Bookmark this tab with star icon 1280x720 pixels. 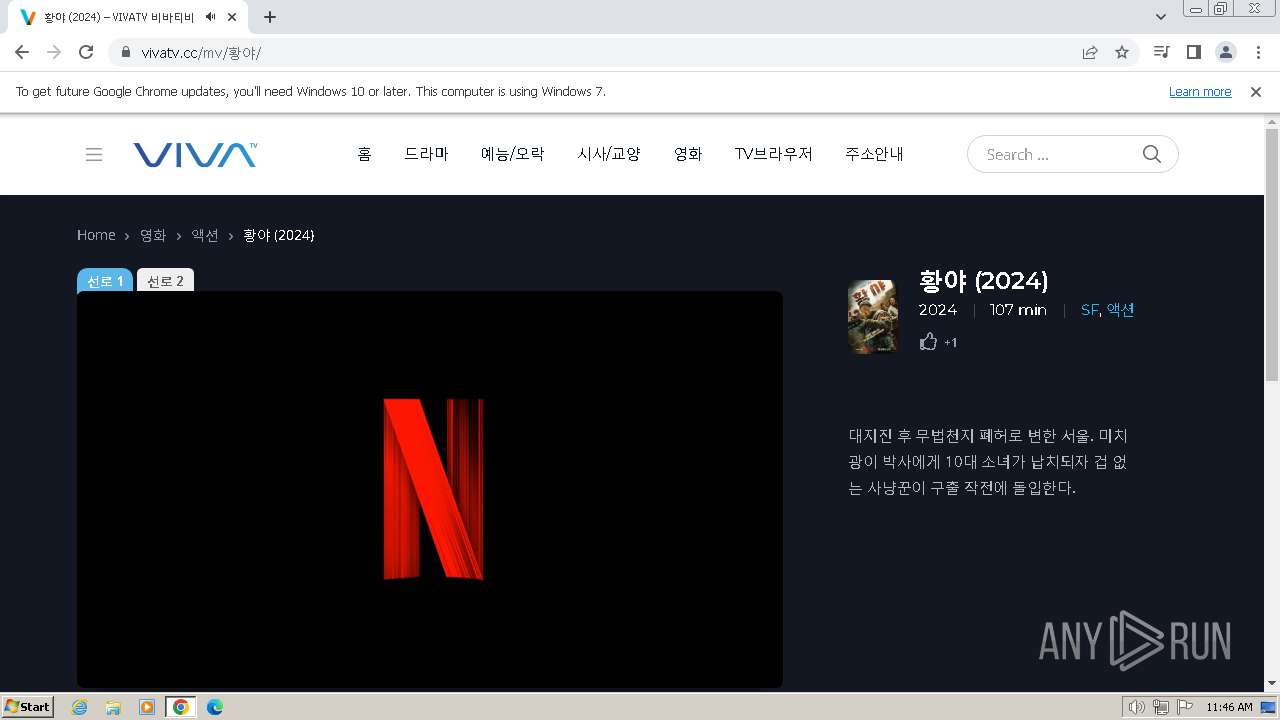tap(1122, 52)
